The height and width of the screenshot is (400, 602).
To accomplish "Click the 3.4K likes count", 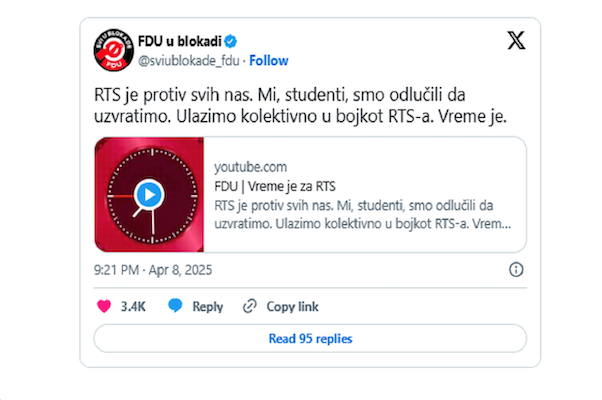I will coord(134,306).
